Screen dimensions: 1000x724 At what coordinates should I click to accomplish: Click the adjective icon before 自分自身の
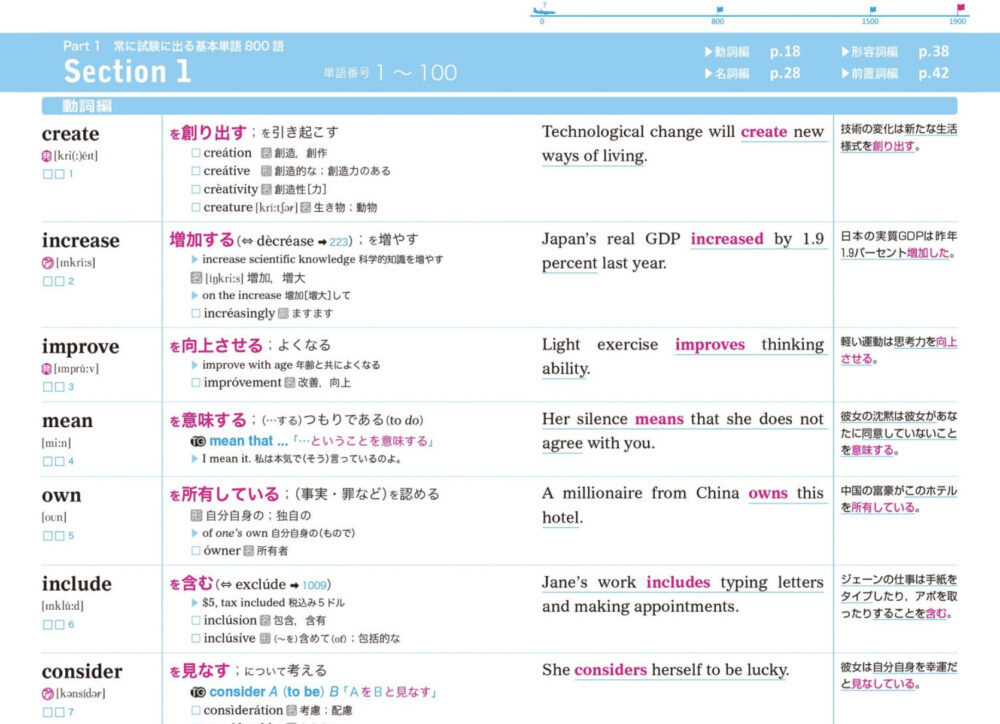tap(196, 515)
